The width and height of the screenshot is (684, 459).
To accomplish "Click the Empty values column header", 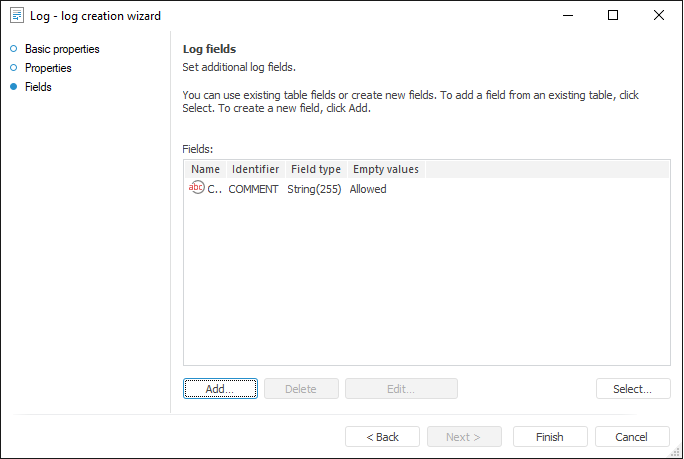I will click(x=386, y=169).
